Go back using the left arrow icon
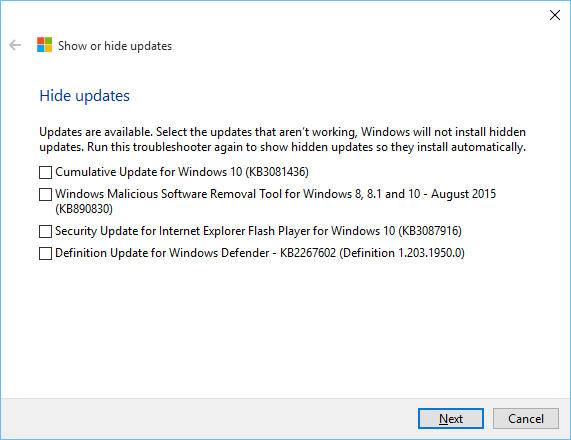Screen dimensions: 571x440 15,45
